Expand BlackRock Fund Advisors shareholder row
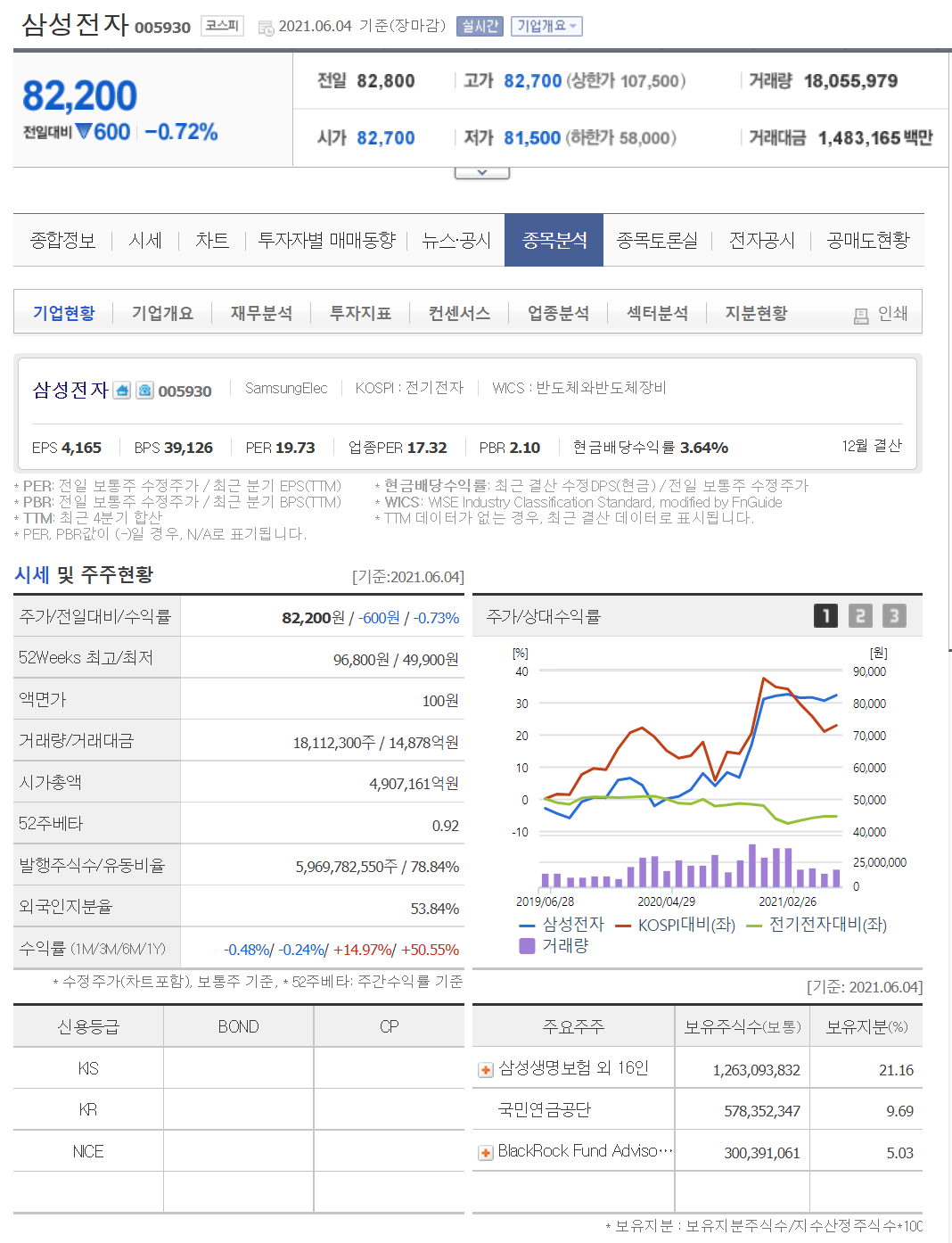Image resolution: width=952 pixels, height=1243 pixels. click(486, 1153)
